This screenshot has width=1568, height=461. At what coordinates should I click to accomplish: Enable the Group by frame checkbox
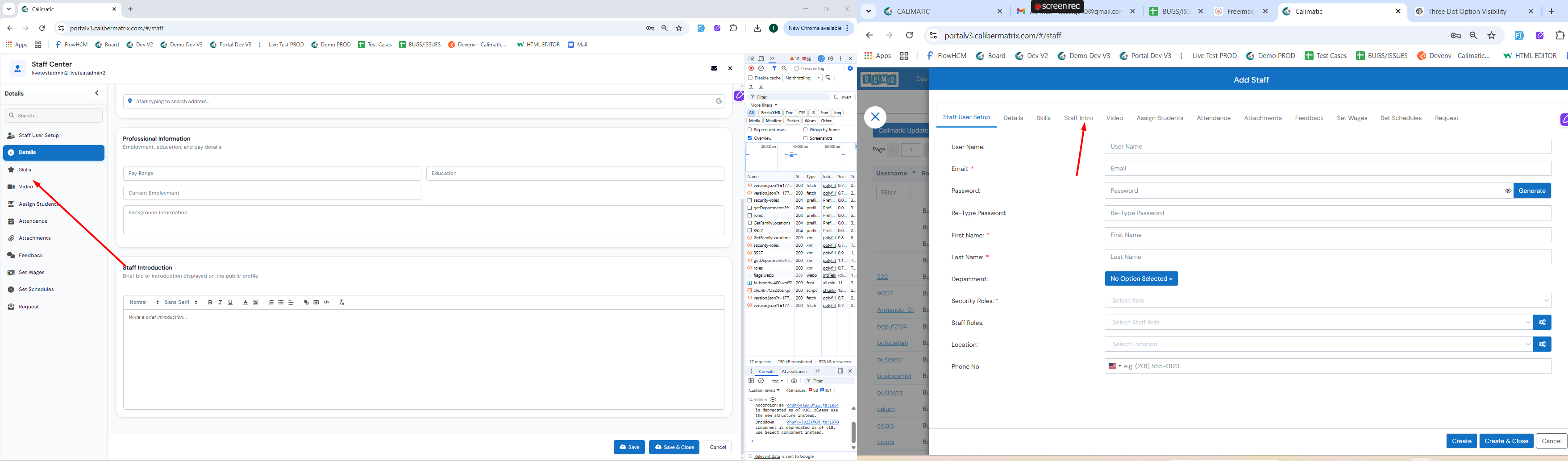point(805,130)
